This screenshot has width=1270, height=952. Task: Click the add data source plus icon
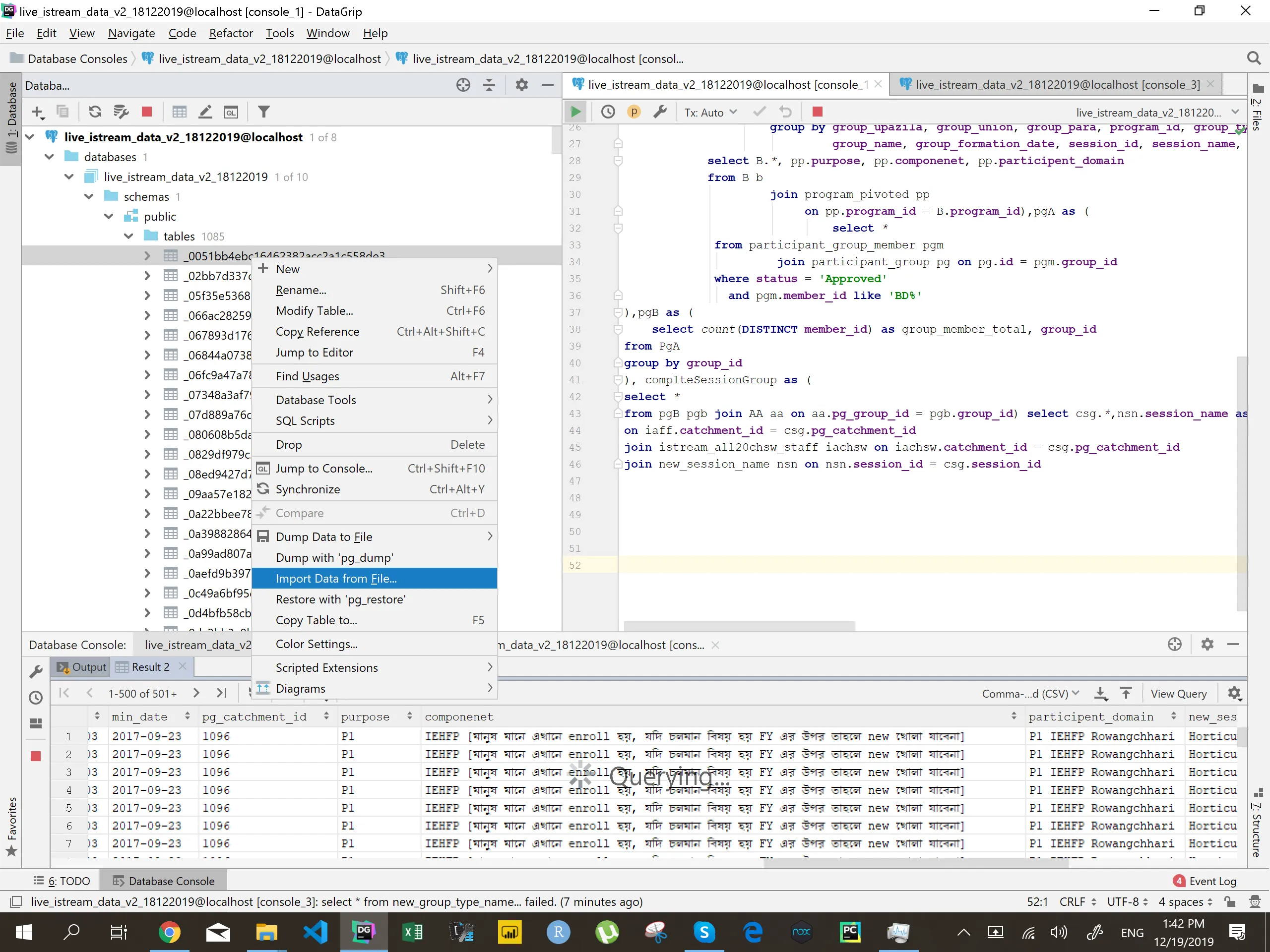click(x=37, y=112)
